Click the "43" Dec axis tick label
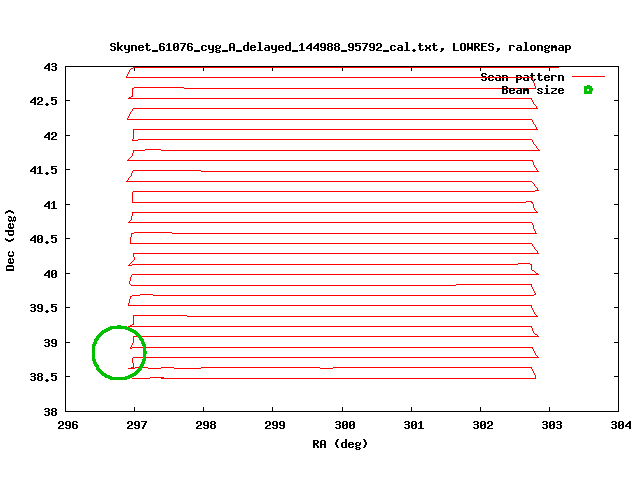The width and height of the screenshot is (640, 480). [x=51, y=67]
